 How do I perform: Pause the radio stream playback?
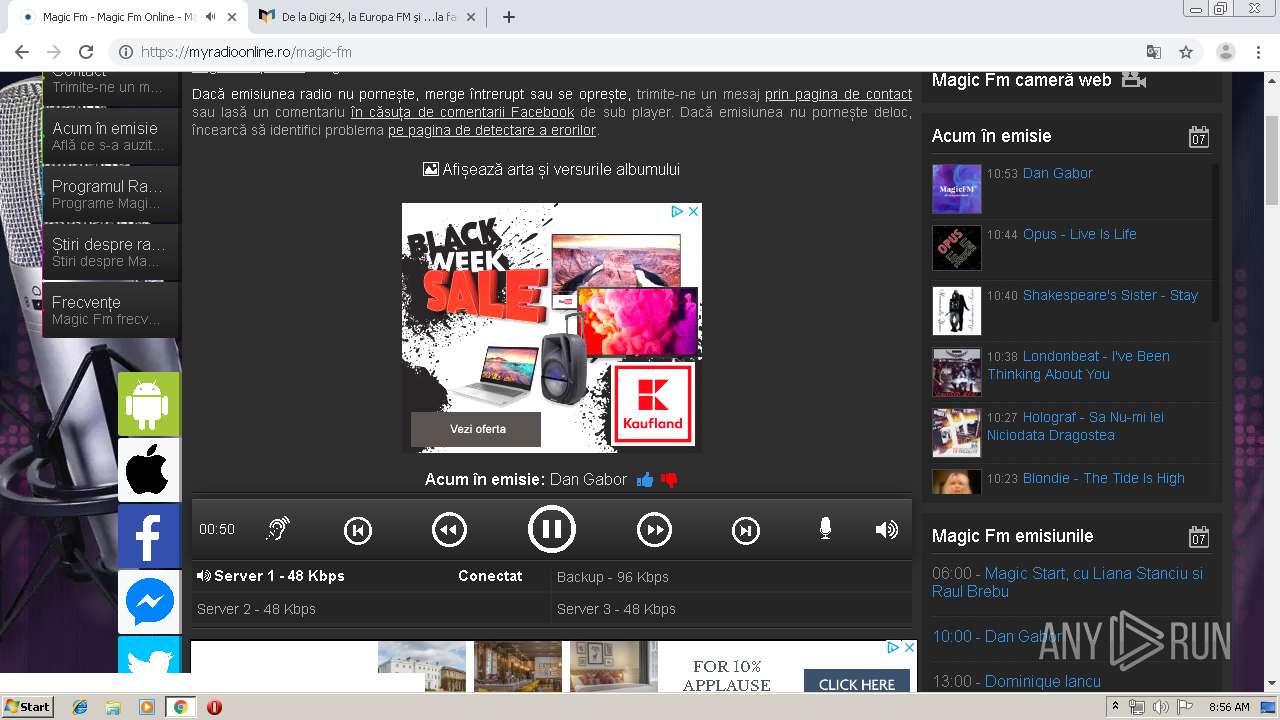coord(551,529)
